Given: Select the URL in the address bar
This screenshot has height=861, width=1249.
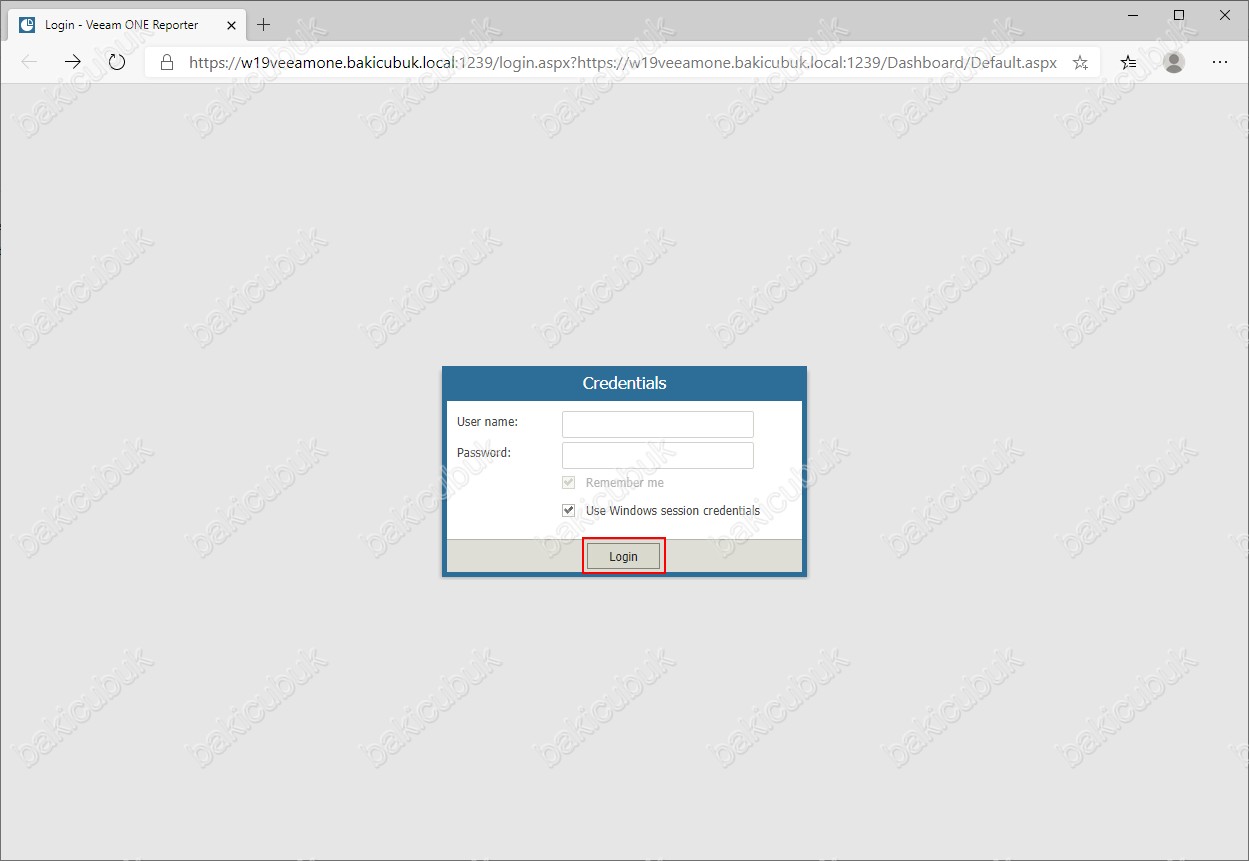Looking at the screenshot, I should click(623, 62).
